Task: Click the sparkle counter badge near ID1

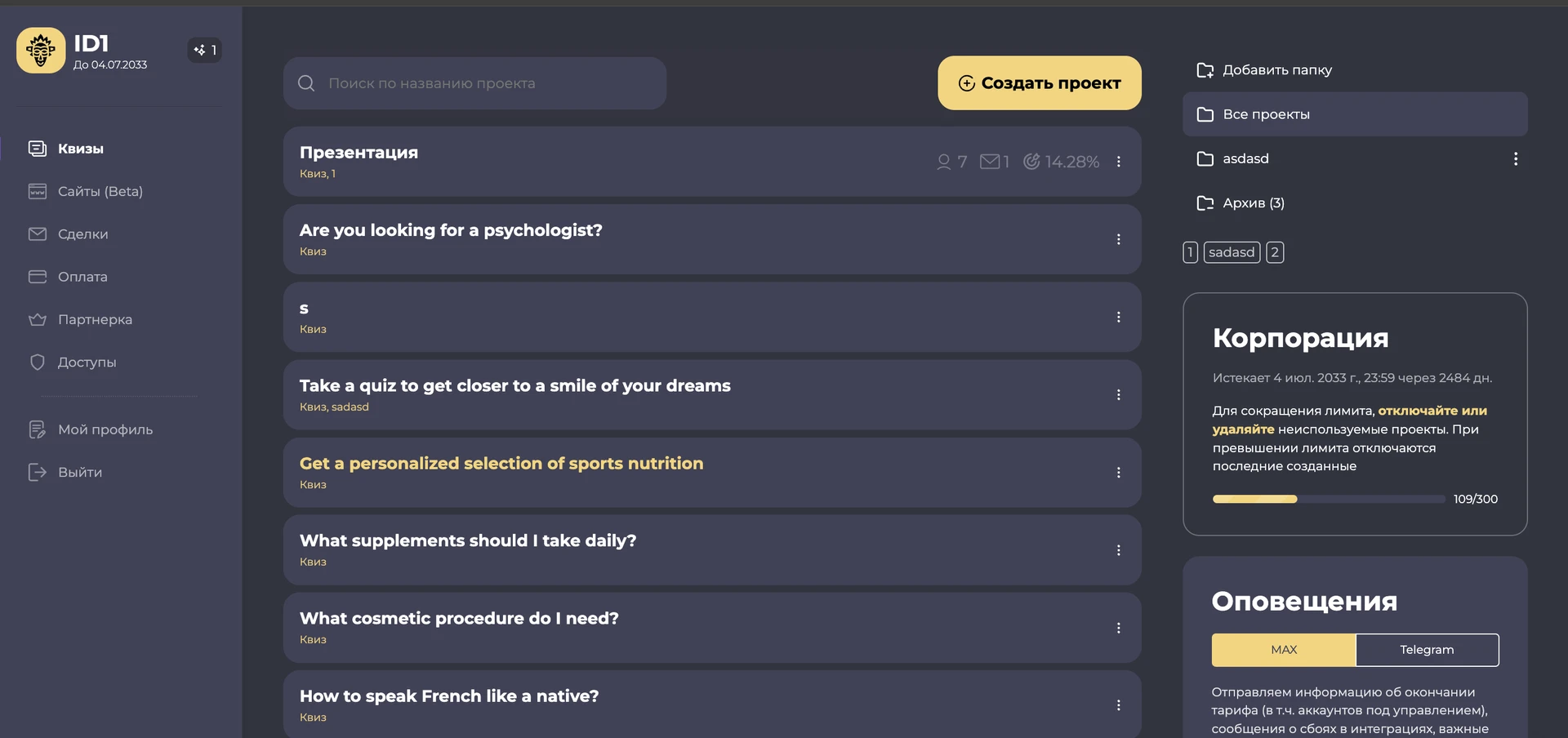Action: pos(205,51)
